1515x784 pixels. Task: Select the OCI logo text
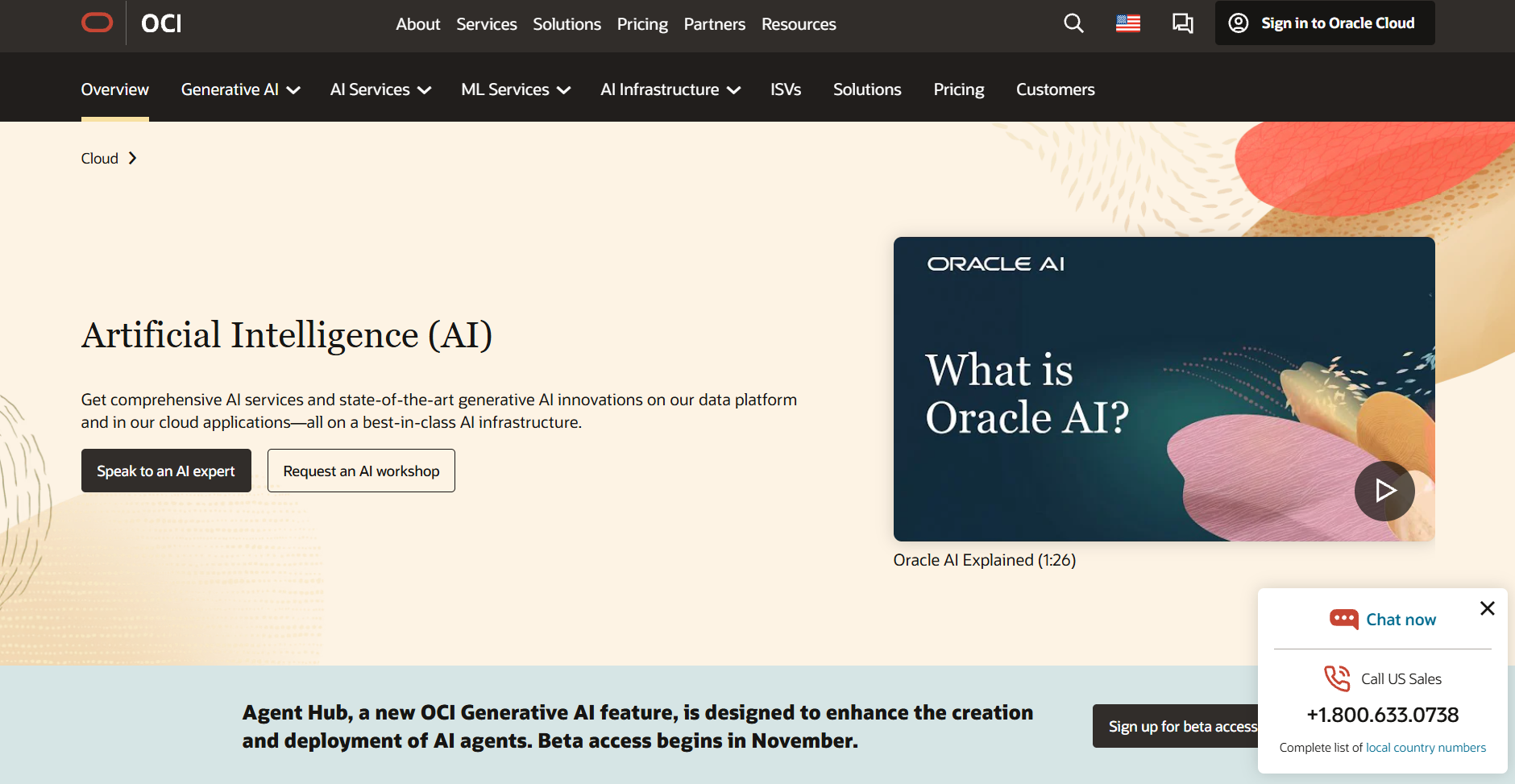(x=160, y=23)
